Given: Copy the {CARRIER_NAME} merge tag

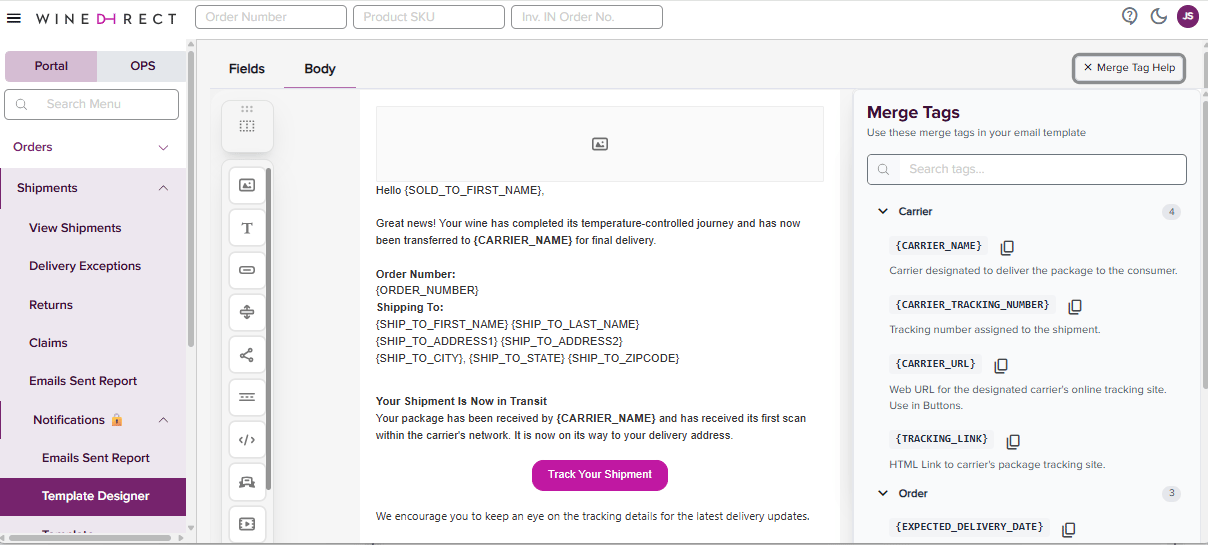Looking at the screenshot, I should (x=1008, y=247).
